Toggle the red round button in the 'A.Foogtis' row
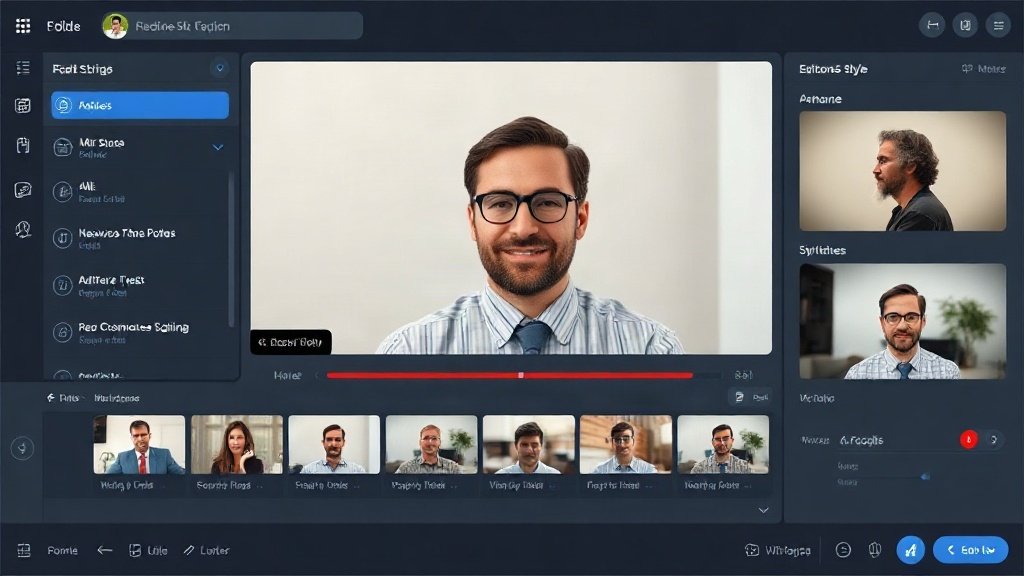The width and height of the screenshot is (1024, 576). 968,440
